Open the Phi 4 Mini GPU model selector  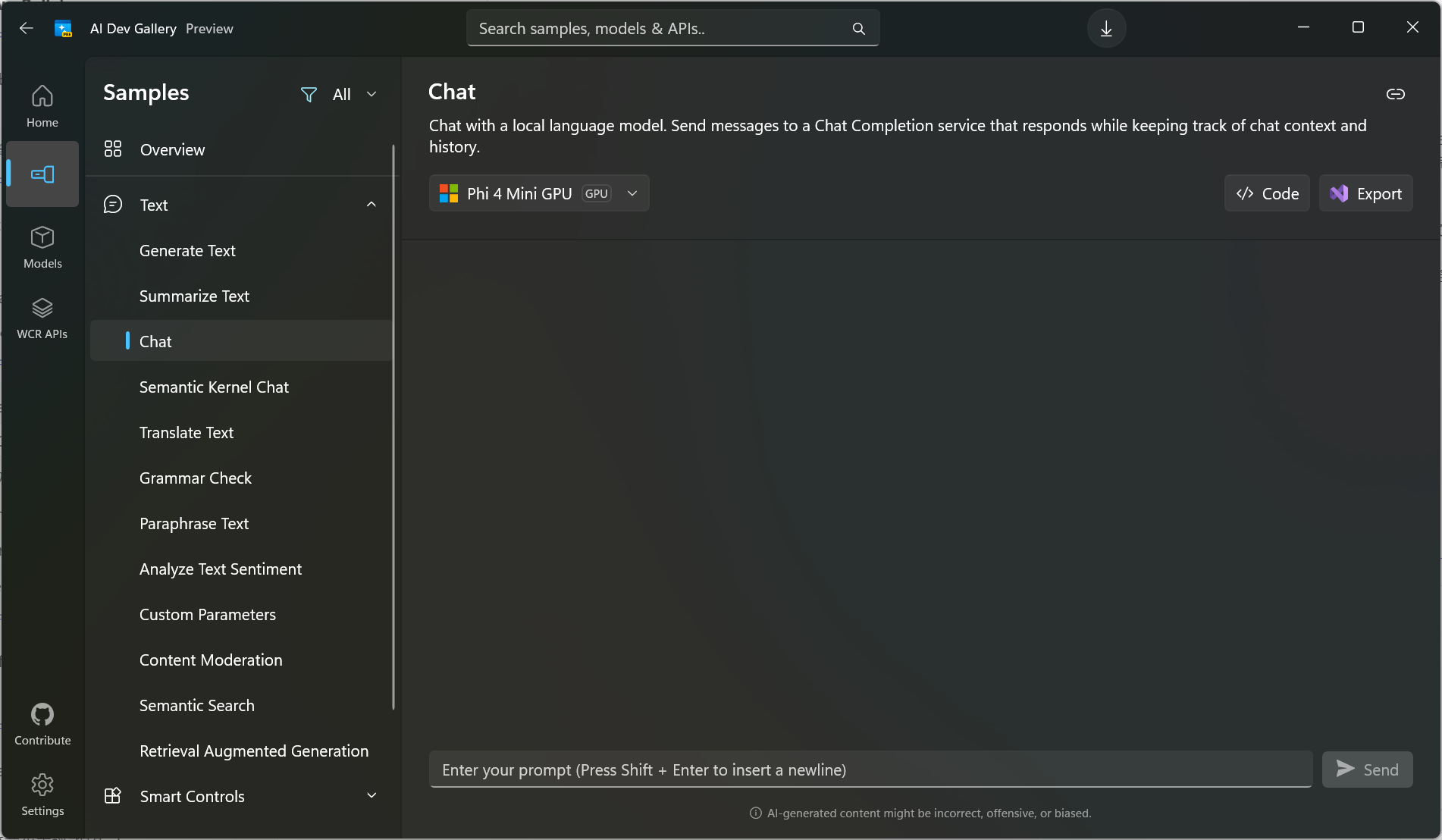539,193
